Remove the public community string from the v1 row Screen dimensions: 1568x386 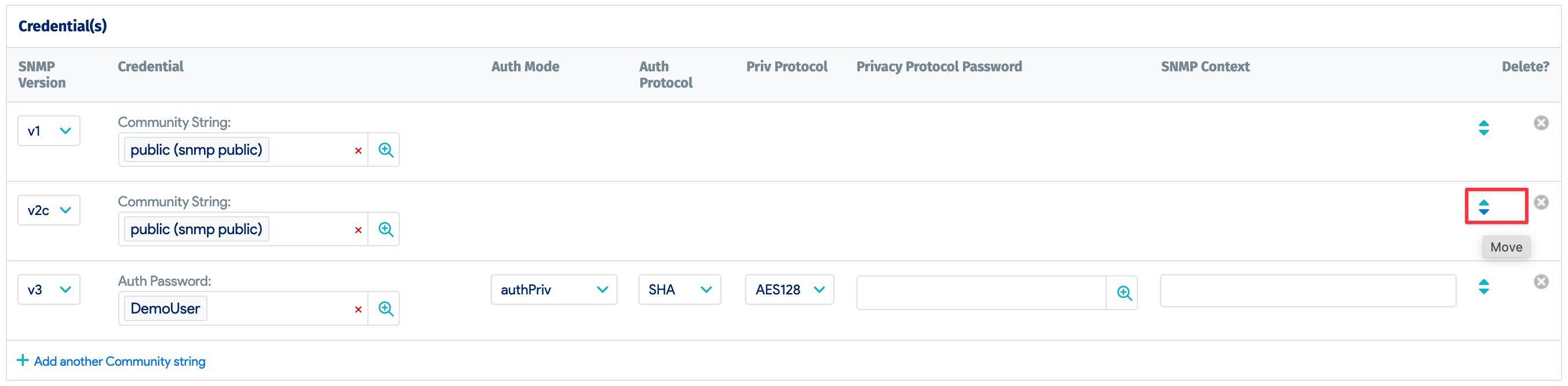pos(358,150)
